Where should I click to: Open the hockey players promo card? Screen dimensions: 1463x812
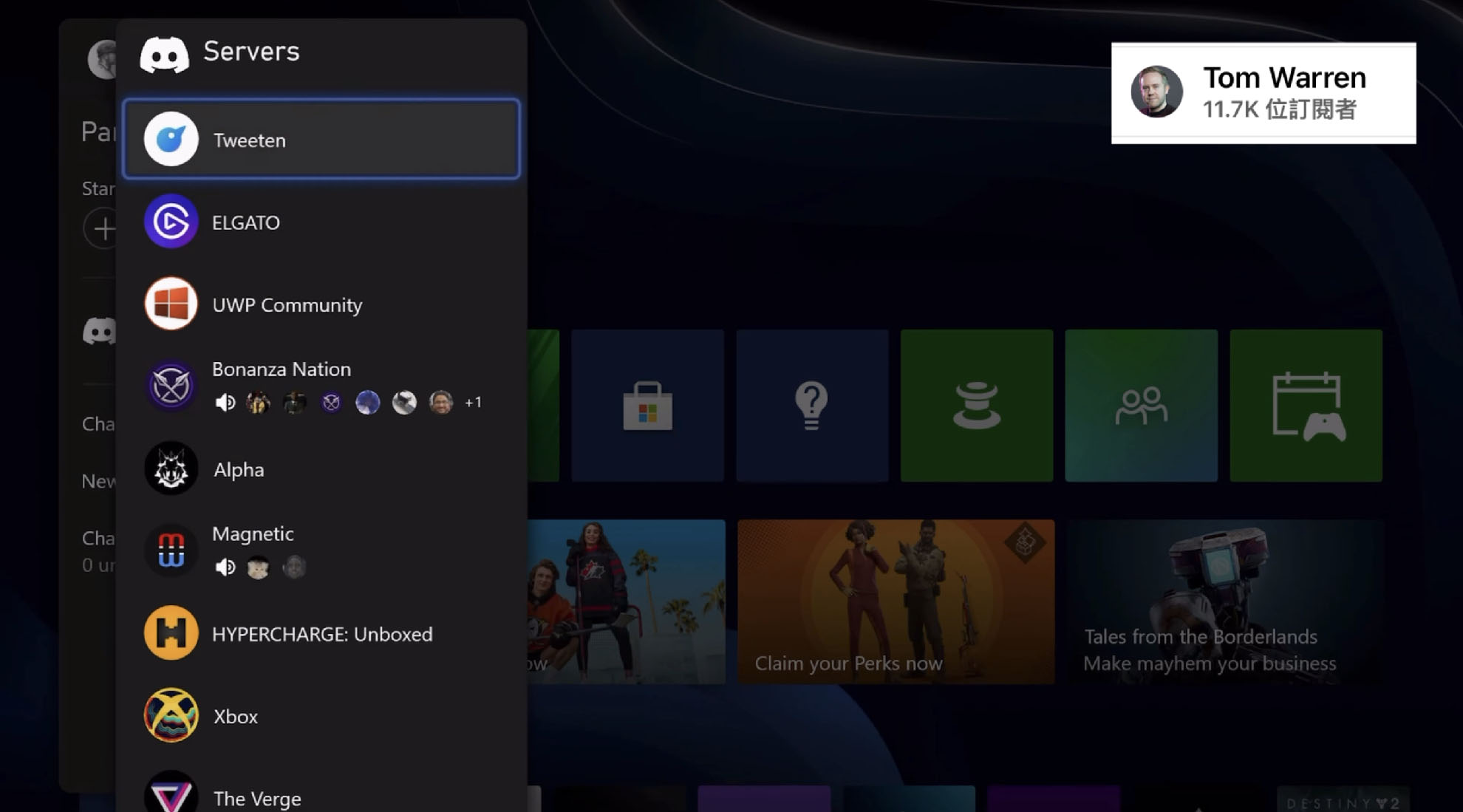pyautogui.click(x=627, y=601)
